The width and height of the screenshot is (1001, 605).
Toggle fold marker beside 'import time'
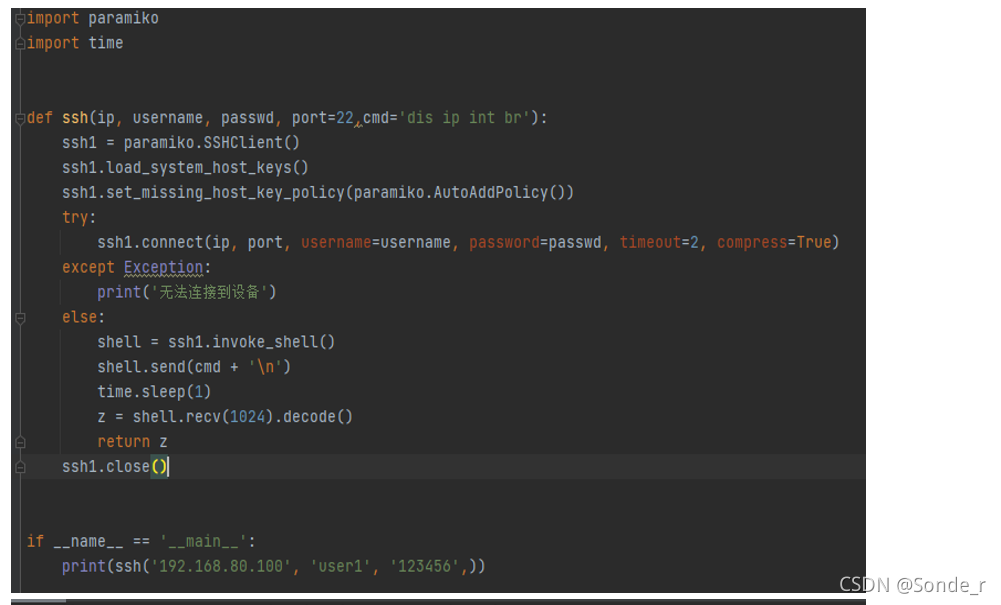pos(20,43)
